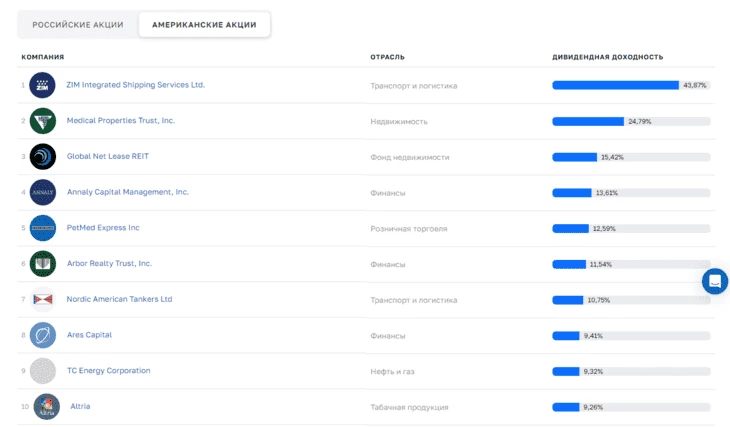The width and height of the screenshot is (730, 427).
Task: Click the PetMed Express logo icon
Action: [42, 228]
